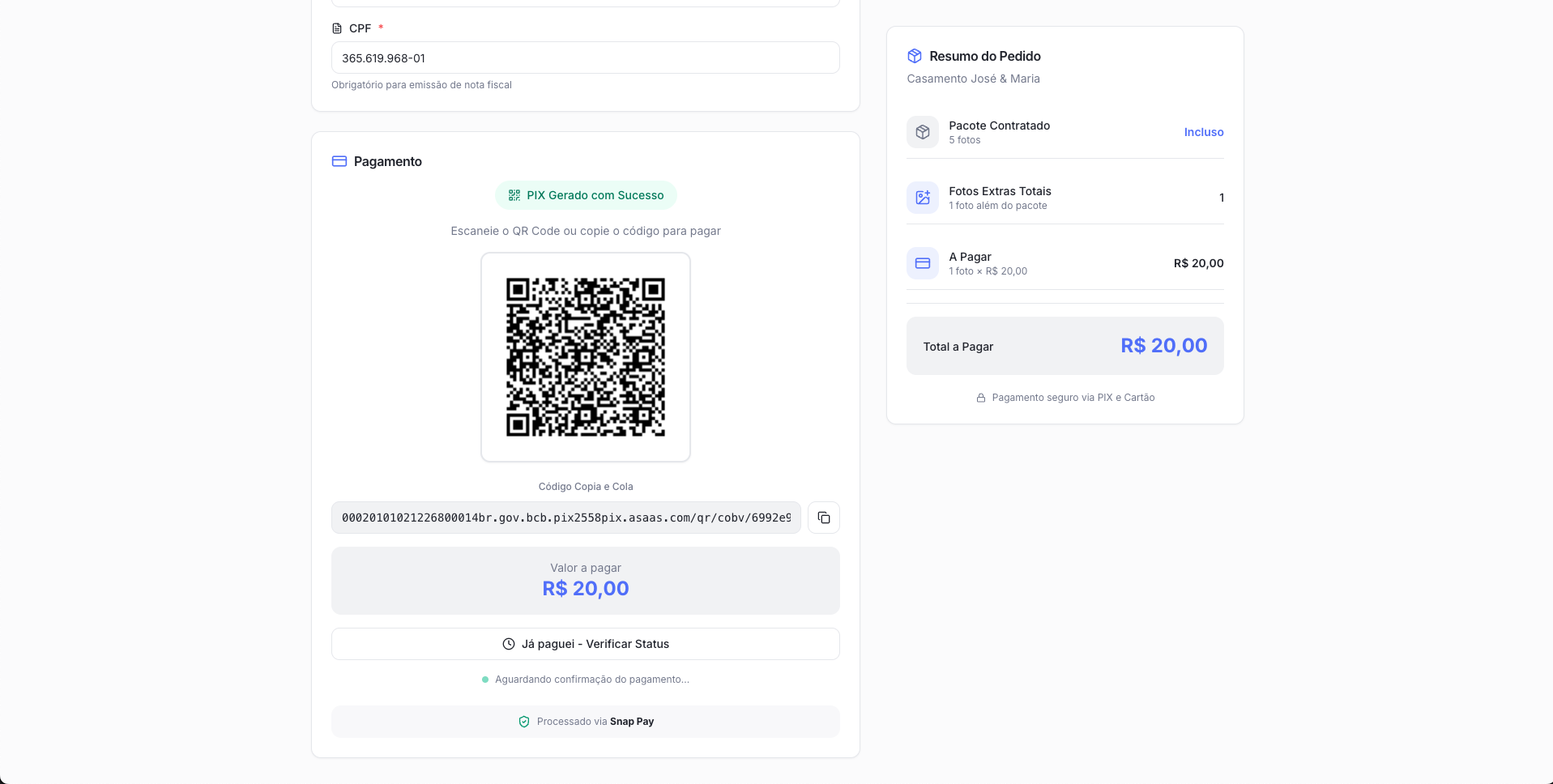Click the Total a Pagar label
The image size is (1553, 784).
point(958,347)
